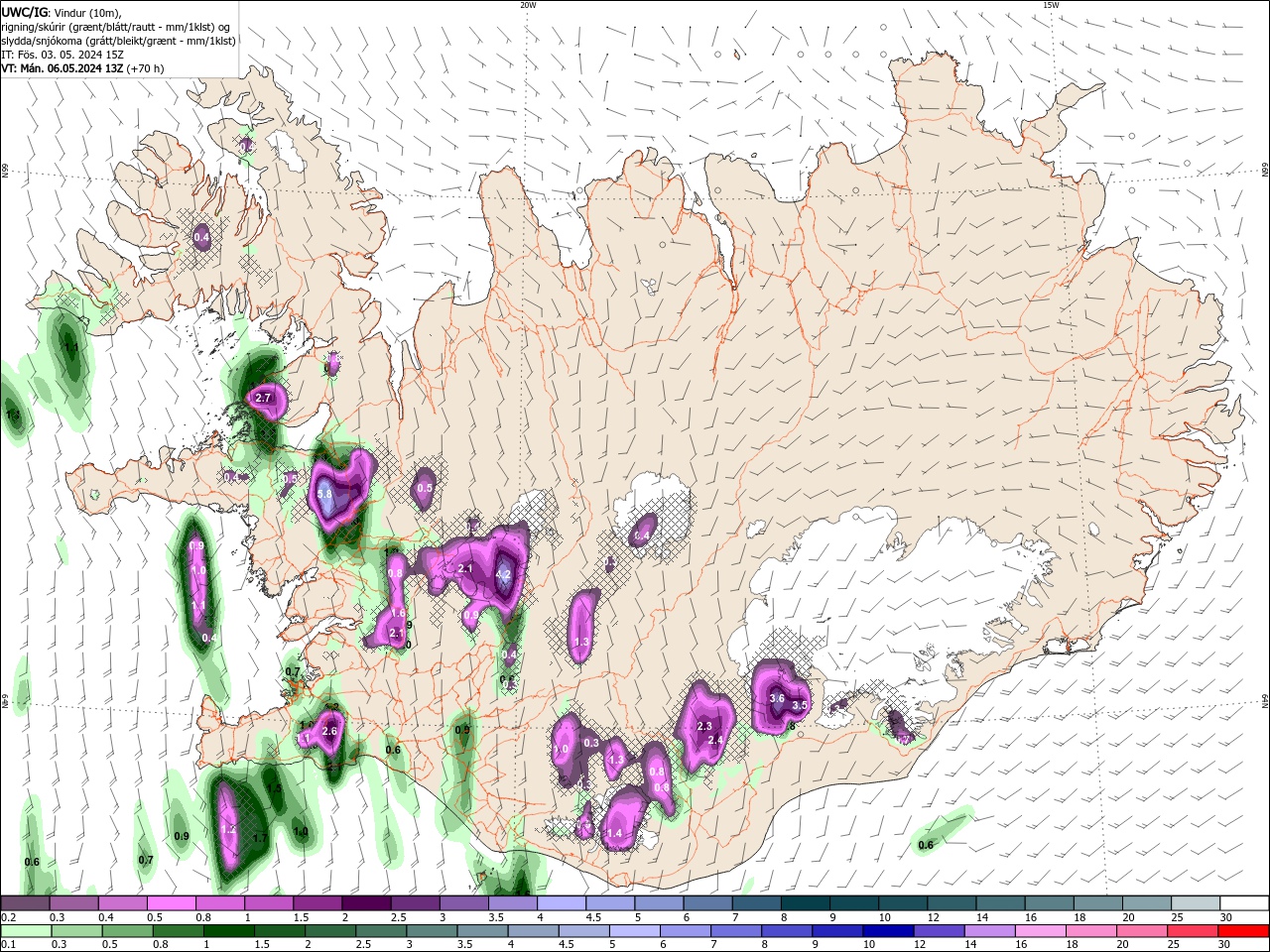Click the UWC/IG Vindur (10m) title text
The height and width of the screenshot is (952, 1270).
point(61,12)
